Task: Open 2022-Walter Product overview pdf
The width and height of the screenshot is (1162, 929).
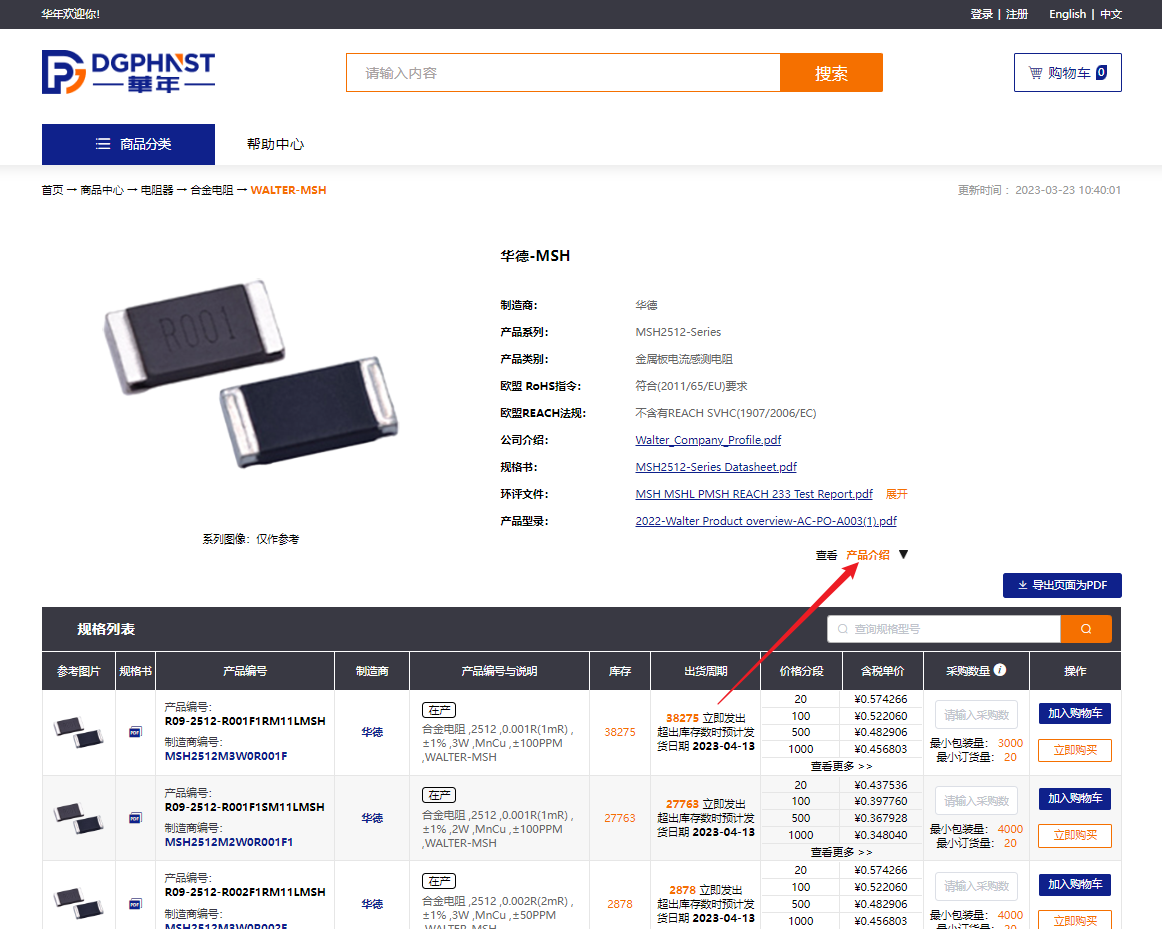Action: click(766, 521)
